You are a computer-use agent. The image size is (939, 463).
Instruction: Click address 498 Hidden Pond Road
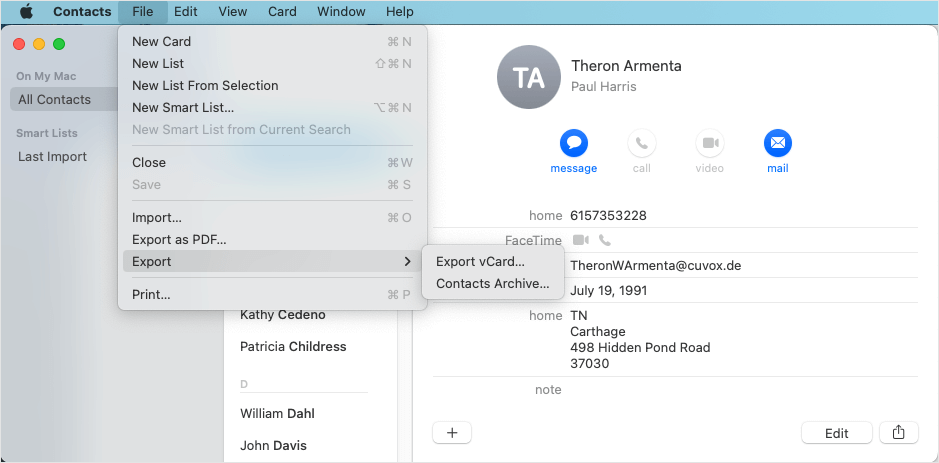click(640, 347)
